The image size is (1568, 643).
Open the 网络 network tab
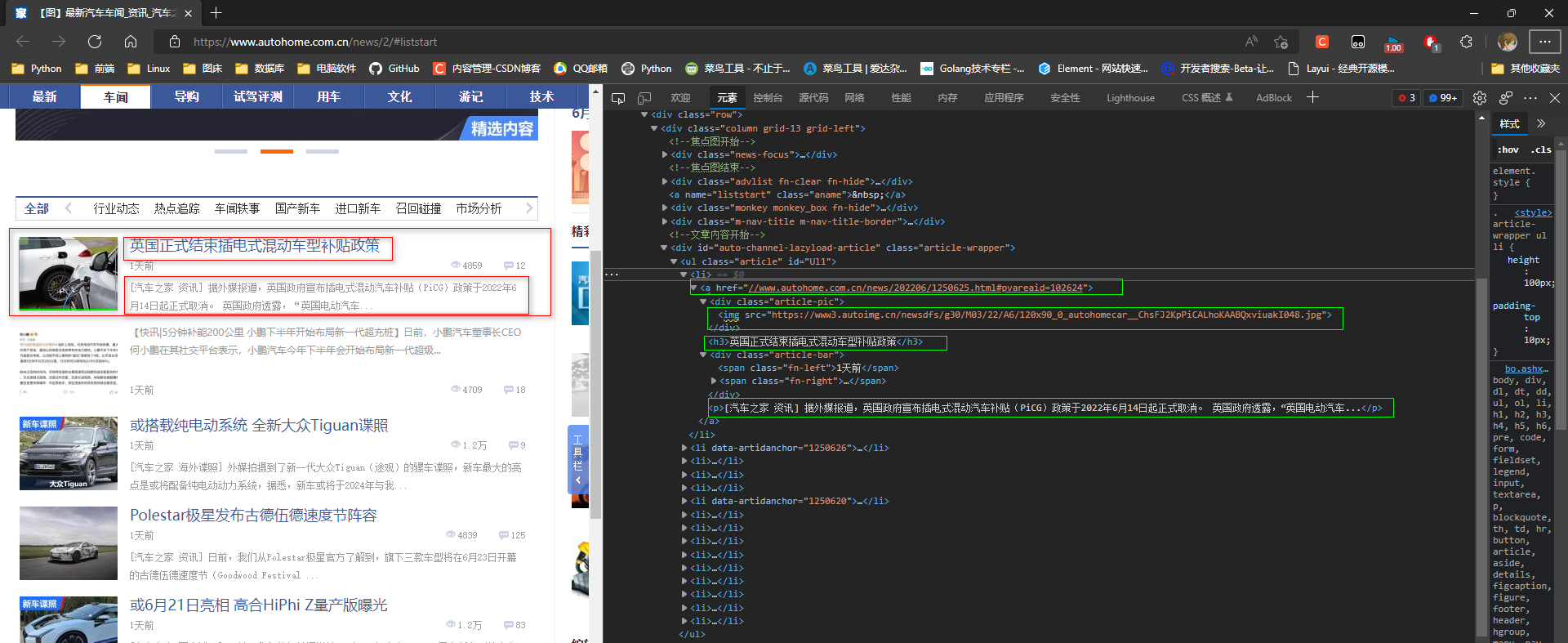[854, 98]
